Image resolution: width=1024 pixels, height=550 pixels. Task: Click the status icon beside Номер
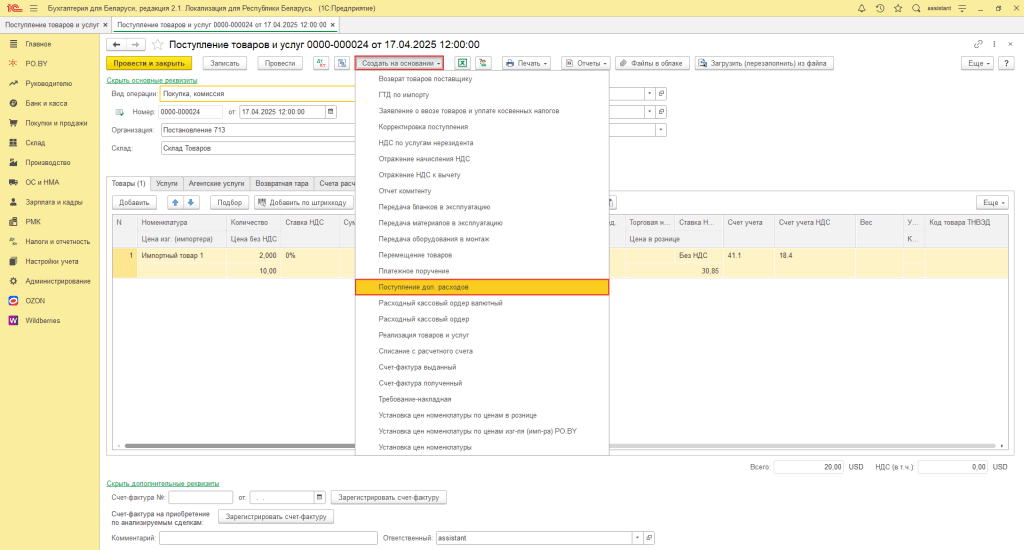pos(120,112)
